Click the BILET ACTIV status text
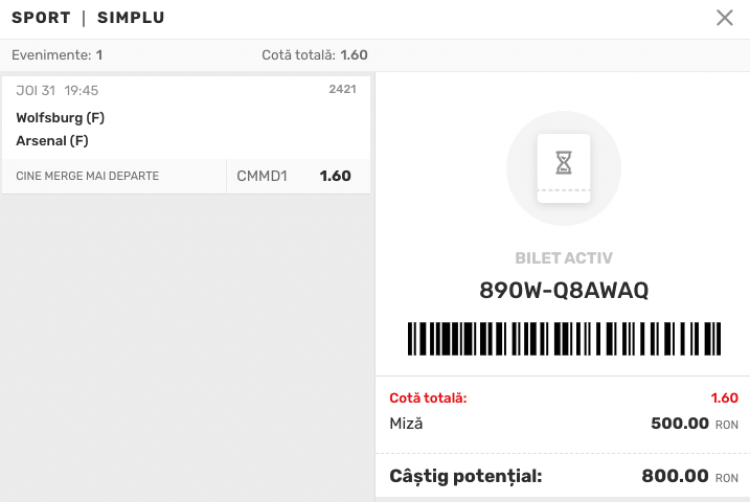This screenshot has height=502, width=750. (563, 258)
